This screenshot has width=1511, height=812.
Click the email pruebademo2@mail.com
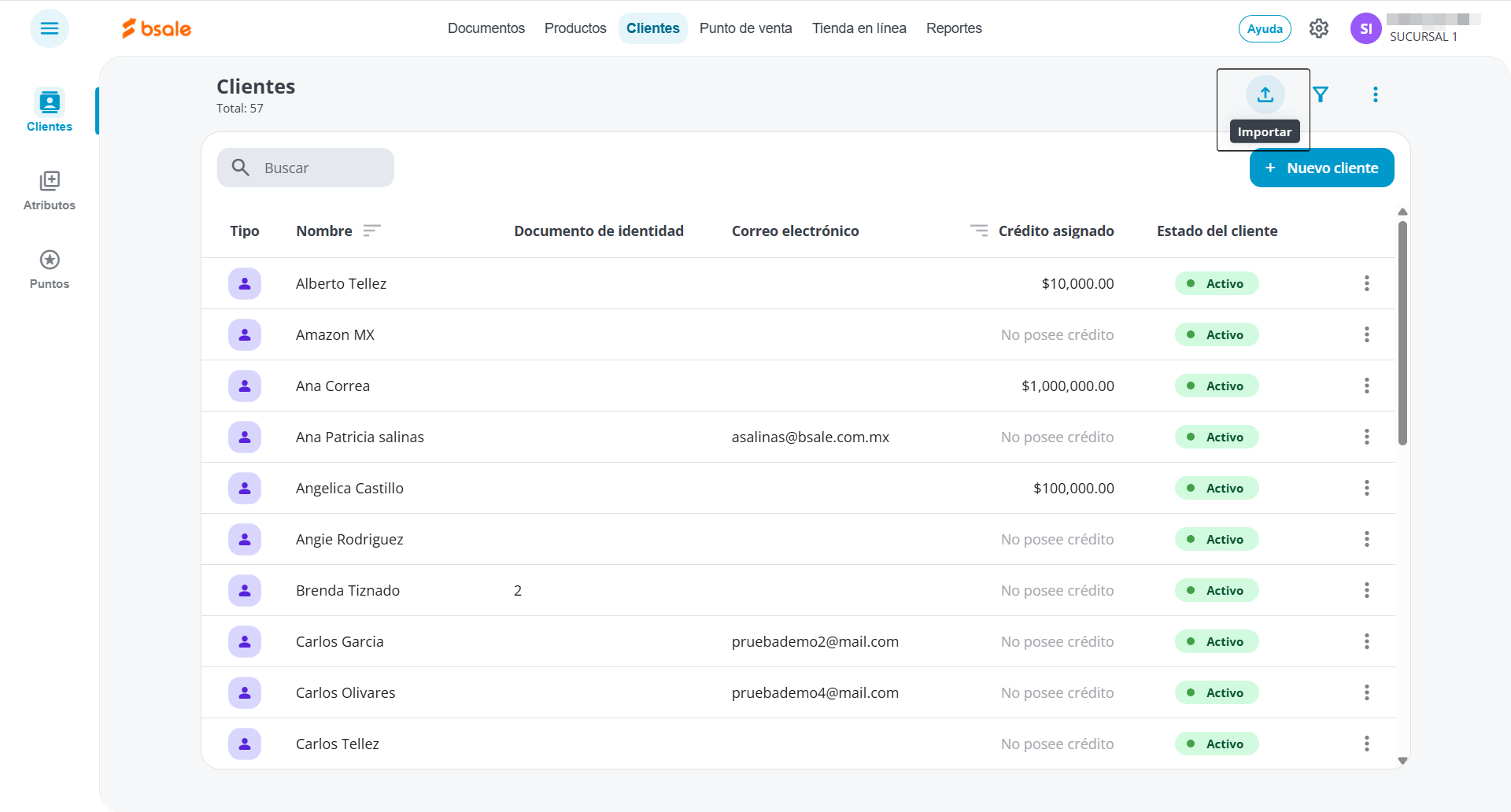[x=815, y=641]
